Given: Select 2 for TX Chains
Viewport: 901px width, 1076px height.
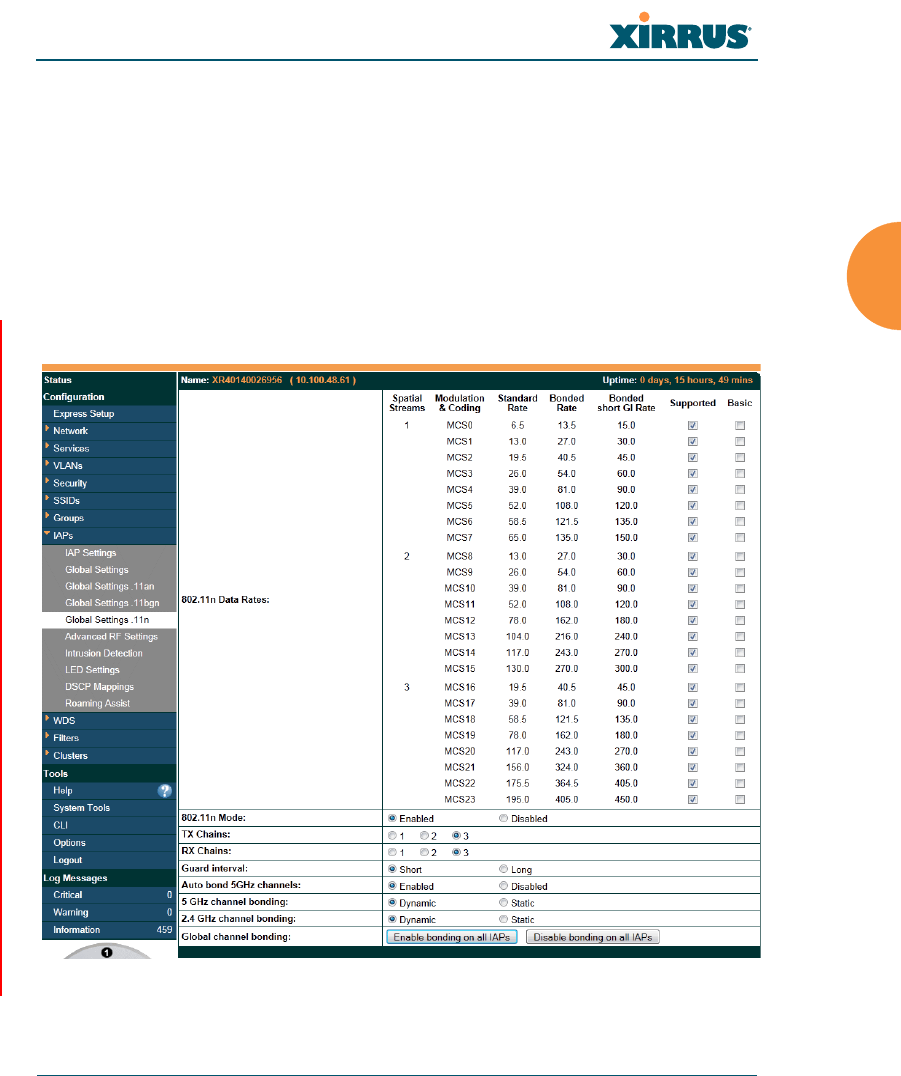Looking at the screenshot, I should 424,835.
